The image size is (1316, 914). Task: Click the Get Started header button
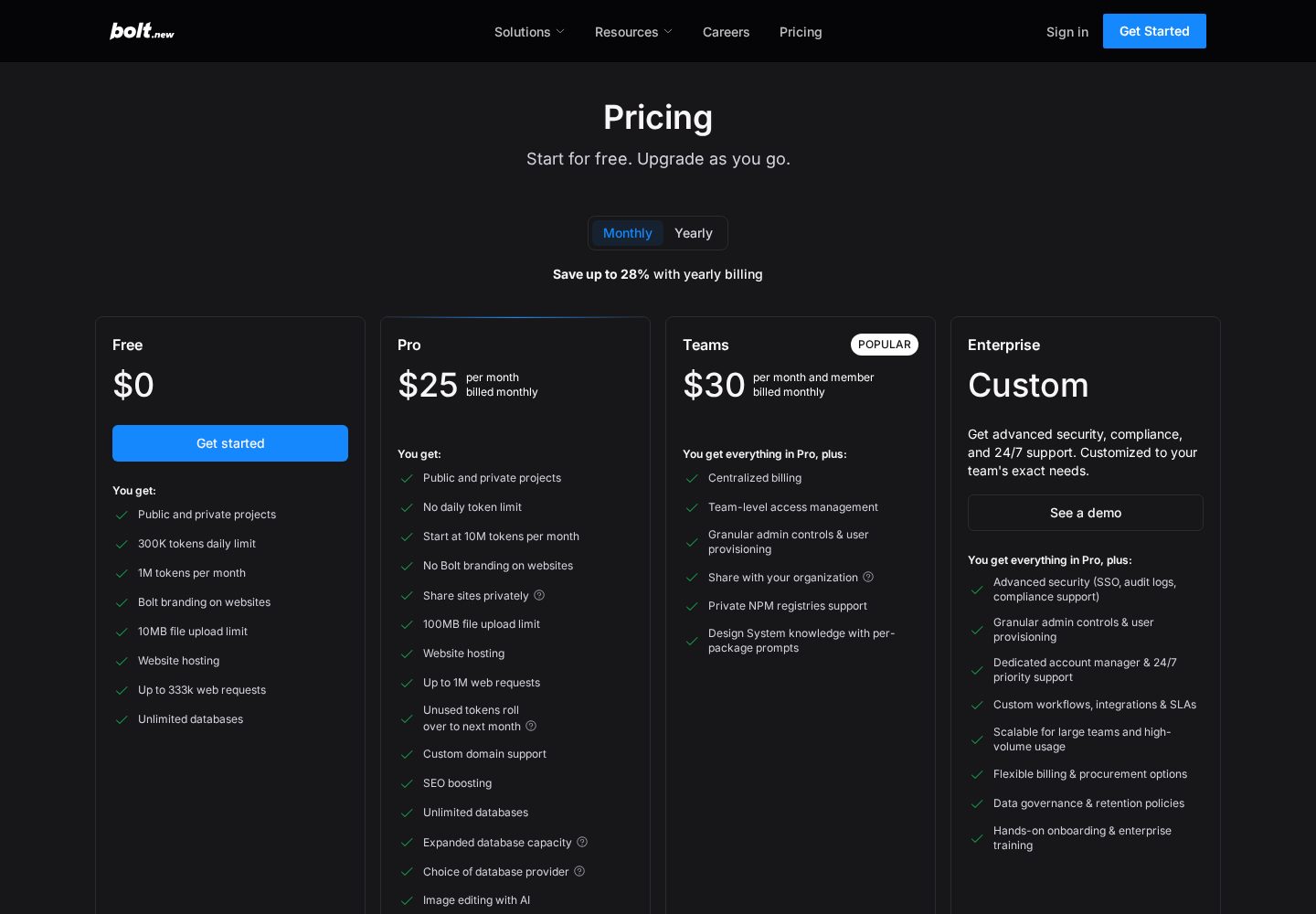[1154, 31]
